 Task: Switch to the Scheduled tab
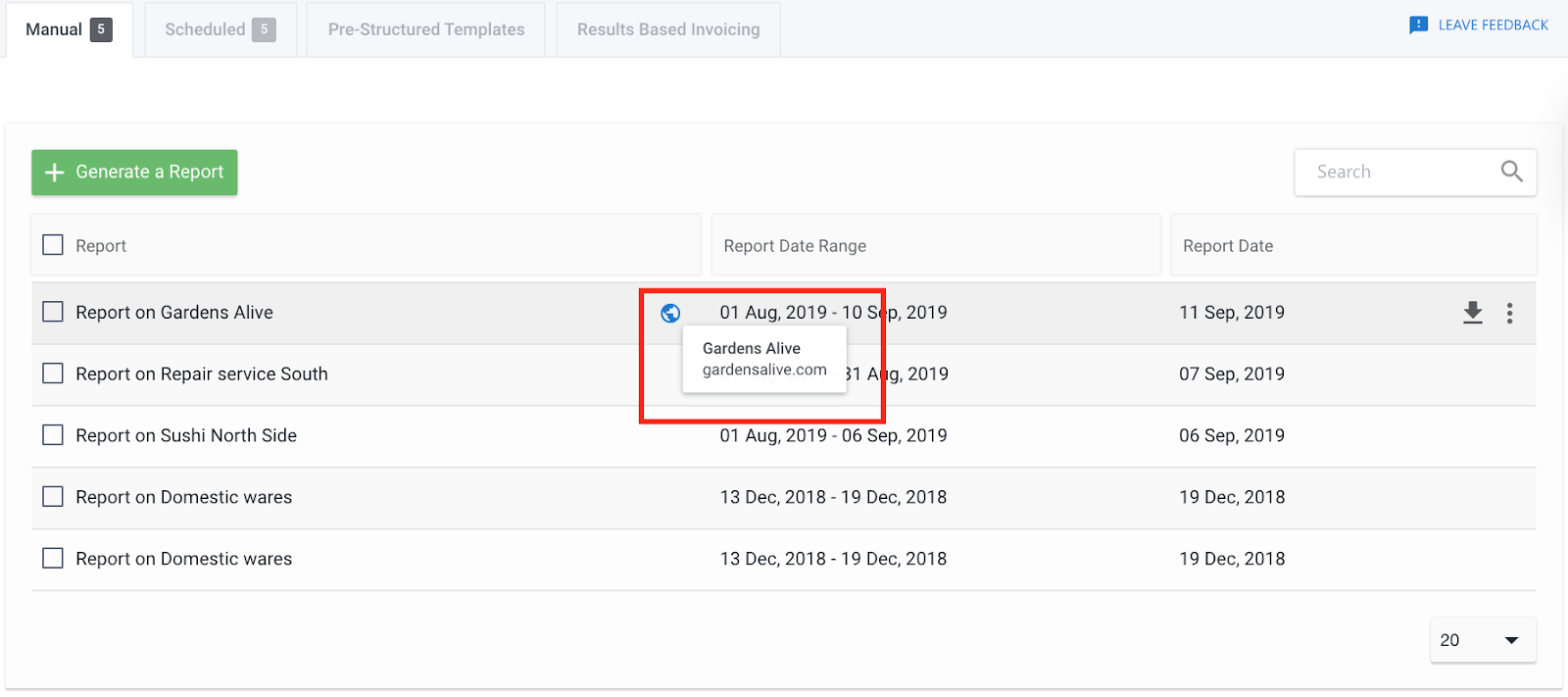click(220, 29)
